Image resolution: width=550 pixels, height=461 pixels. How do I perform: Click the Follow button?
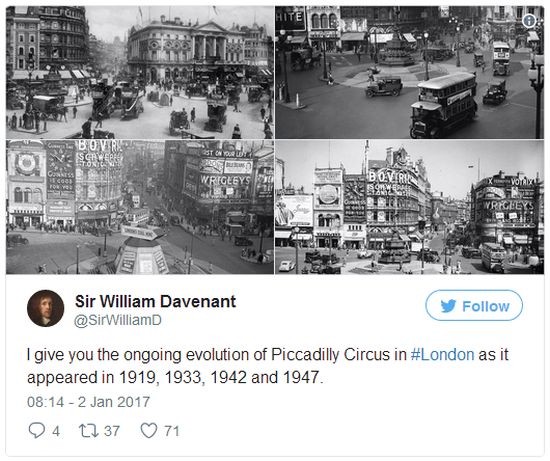(x=474, y=306)
